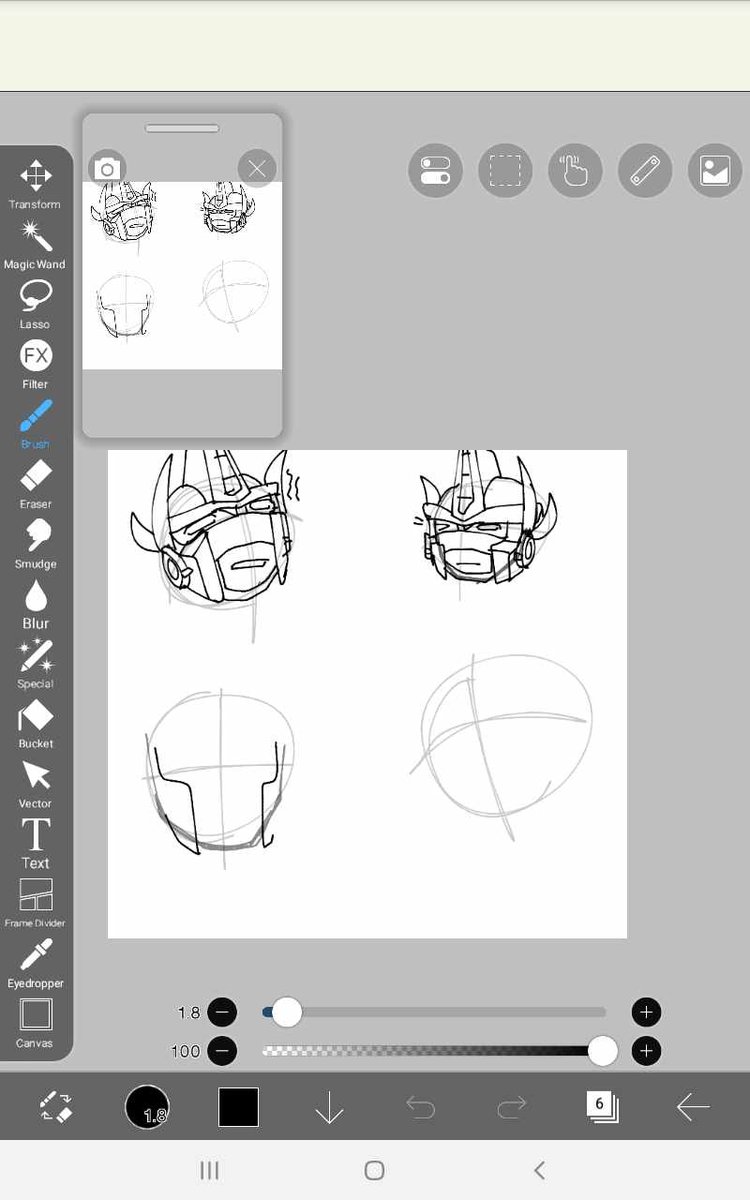Tap the reference image thumbnail
Image resolution: width=750 pixels, height=1200 pixels.
coord(182,276)
